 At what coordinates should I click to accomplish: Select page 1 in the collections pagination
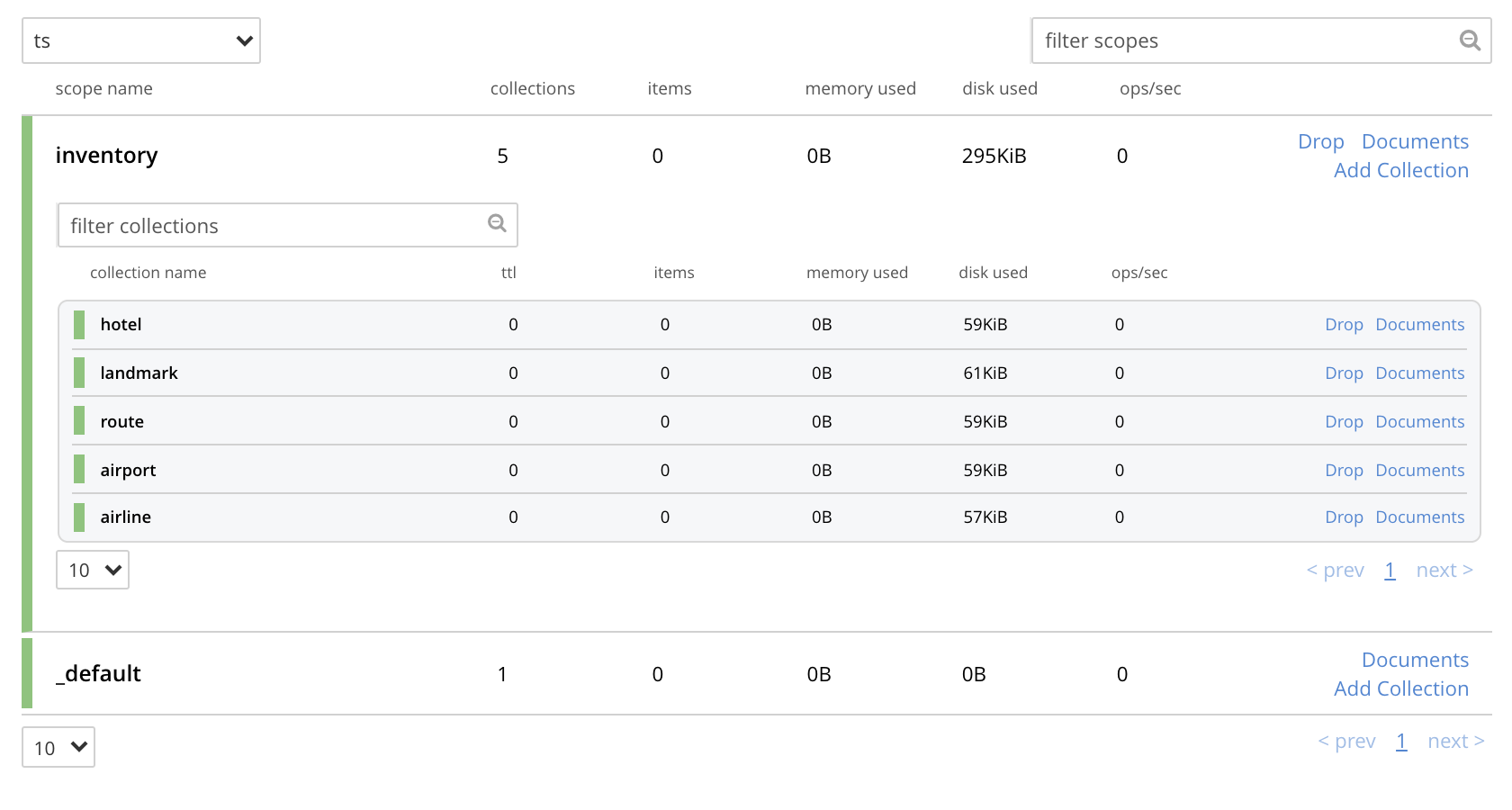1390,570
